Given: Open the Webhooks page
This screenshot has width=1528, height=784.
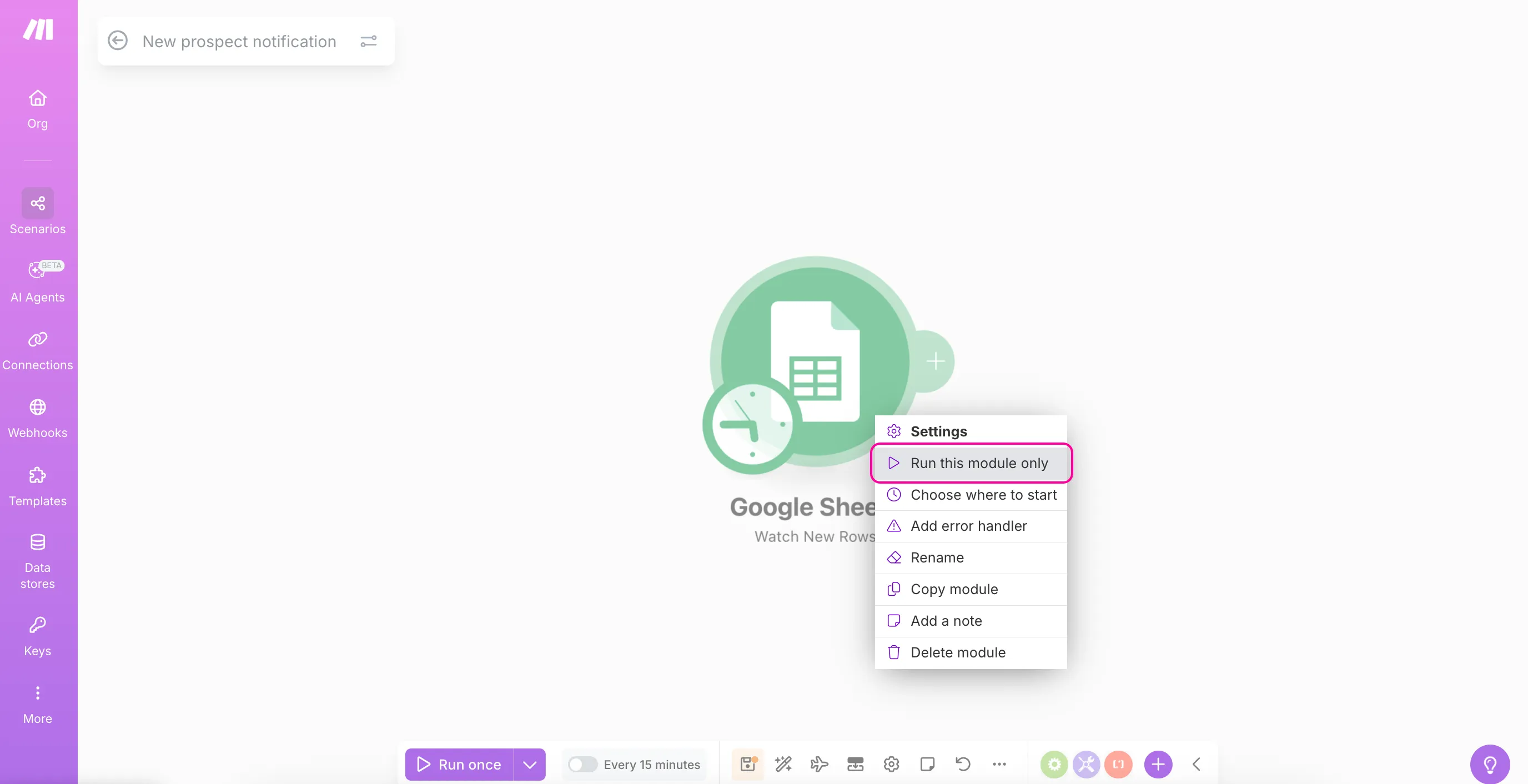Looking at the screenshot, I should click(37, 419).
